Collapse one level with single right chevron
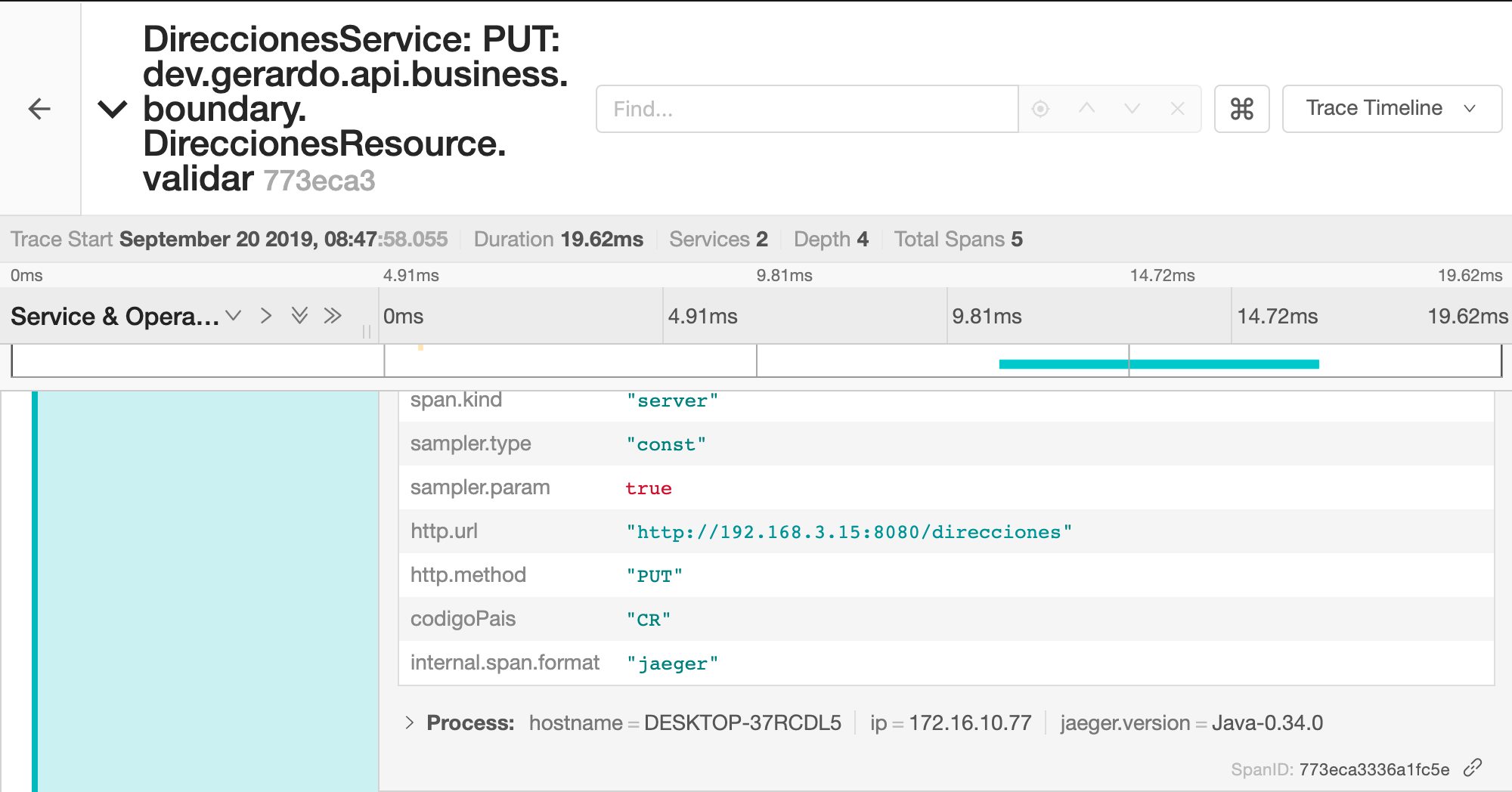This screenshot has height=792, width=1512. (266, 316)
